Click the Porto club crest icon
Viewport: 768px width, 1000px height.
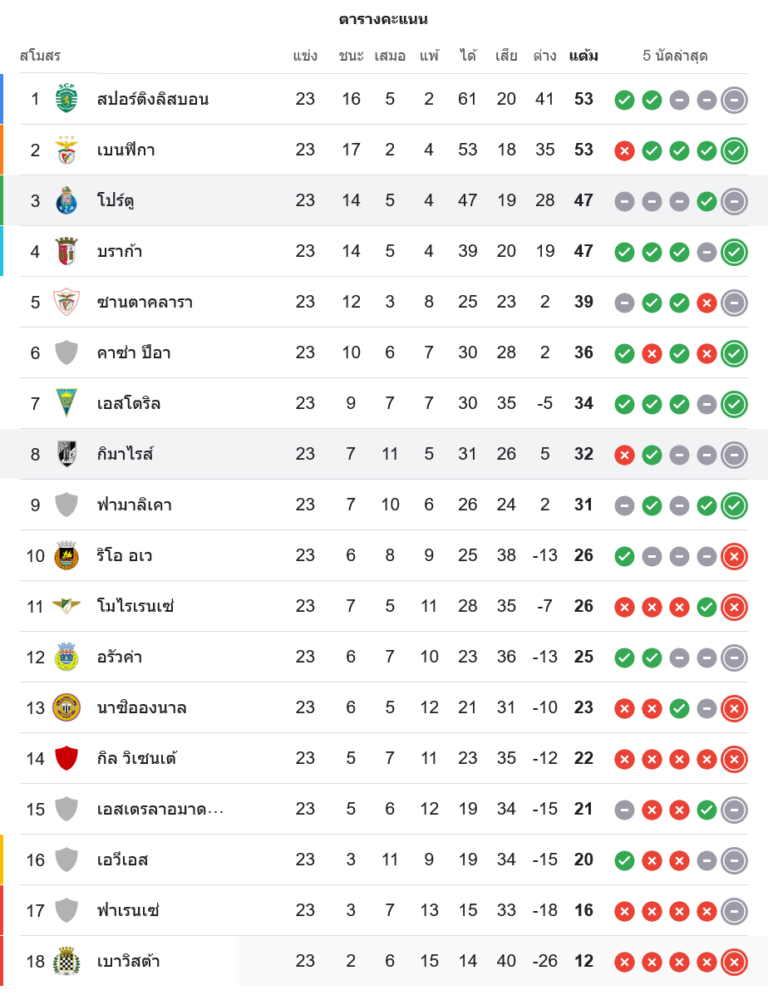click(x=66, y=201)
